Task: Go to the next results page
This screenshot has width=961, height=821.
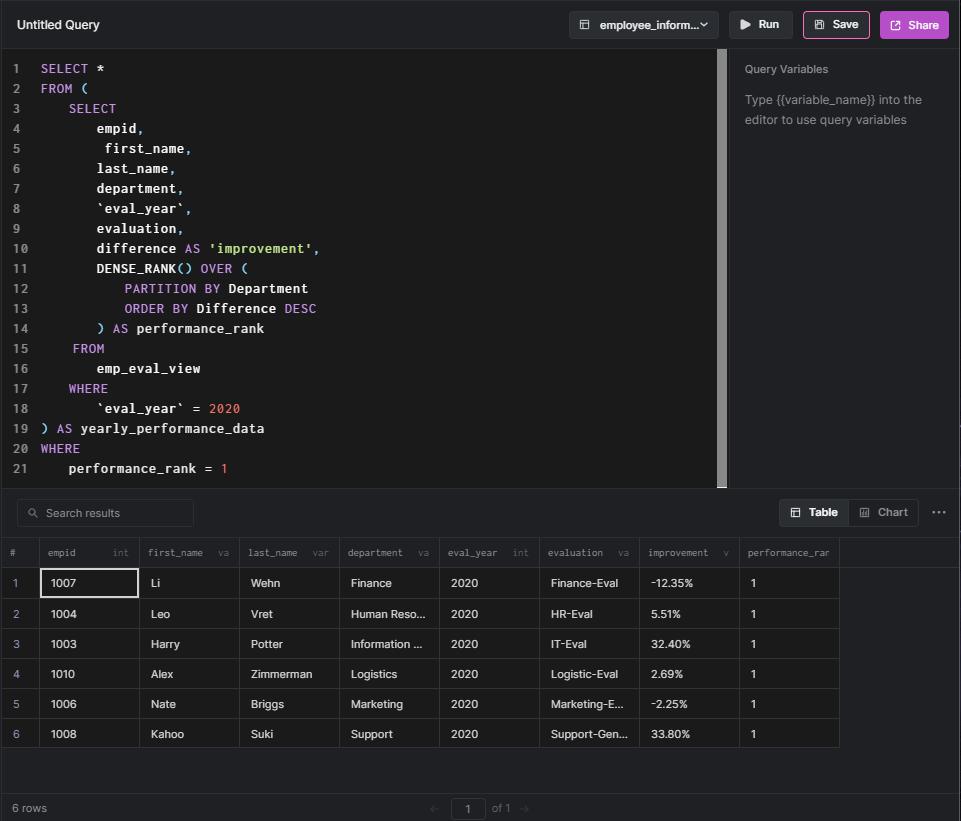Action: point(525,809)
